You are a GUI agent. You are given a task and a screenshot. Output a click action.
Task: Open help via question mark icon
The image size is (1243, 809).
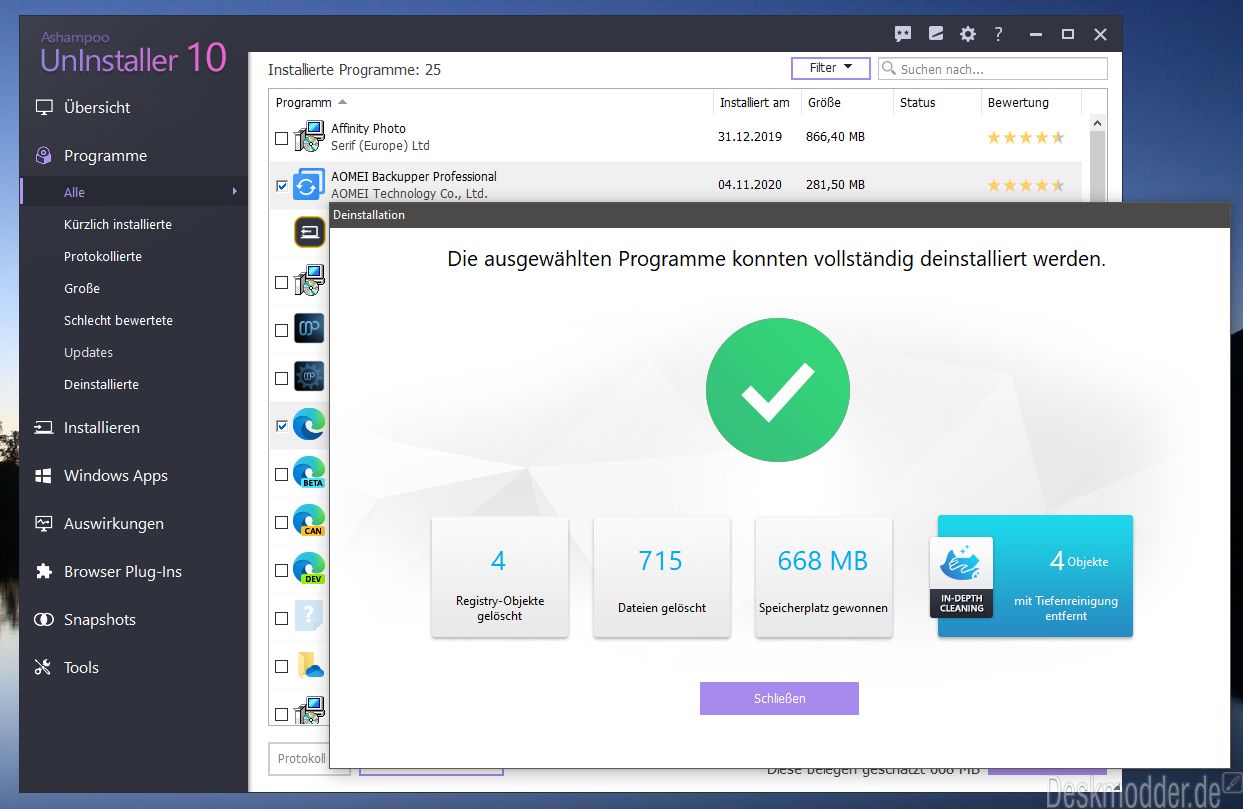click(998, 34)
